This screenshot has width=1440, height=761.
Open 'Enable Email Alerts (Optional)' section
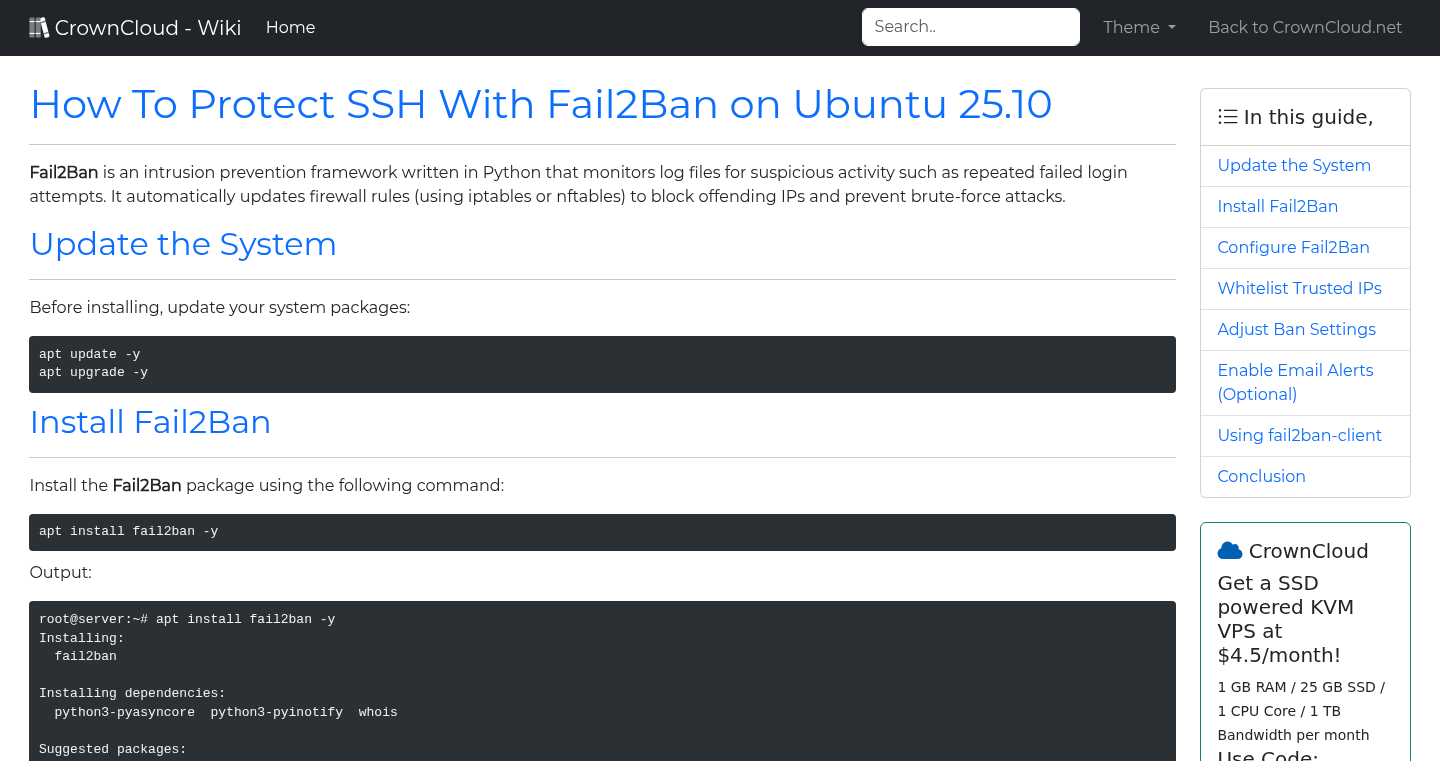coord(1295,382)
